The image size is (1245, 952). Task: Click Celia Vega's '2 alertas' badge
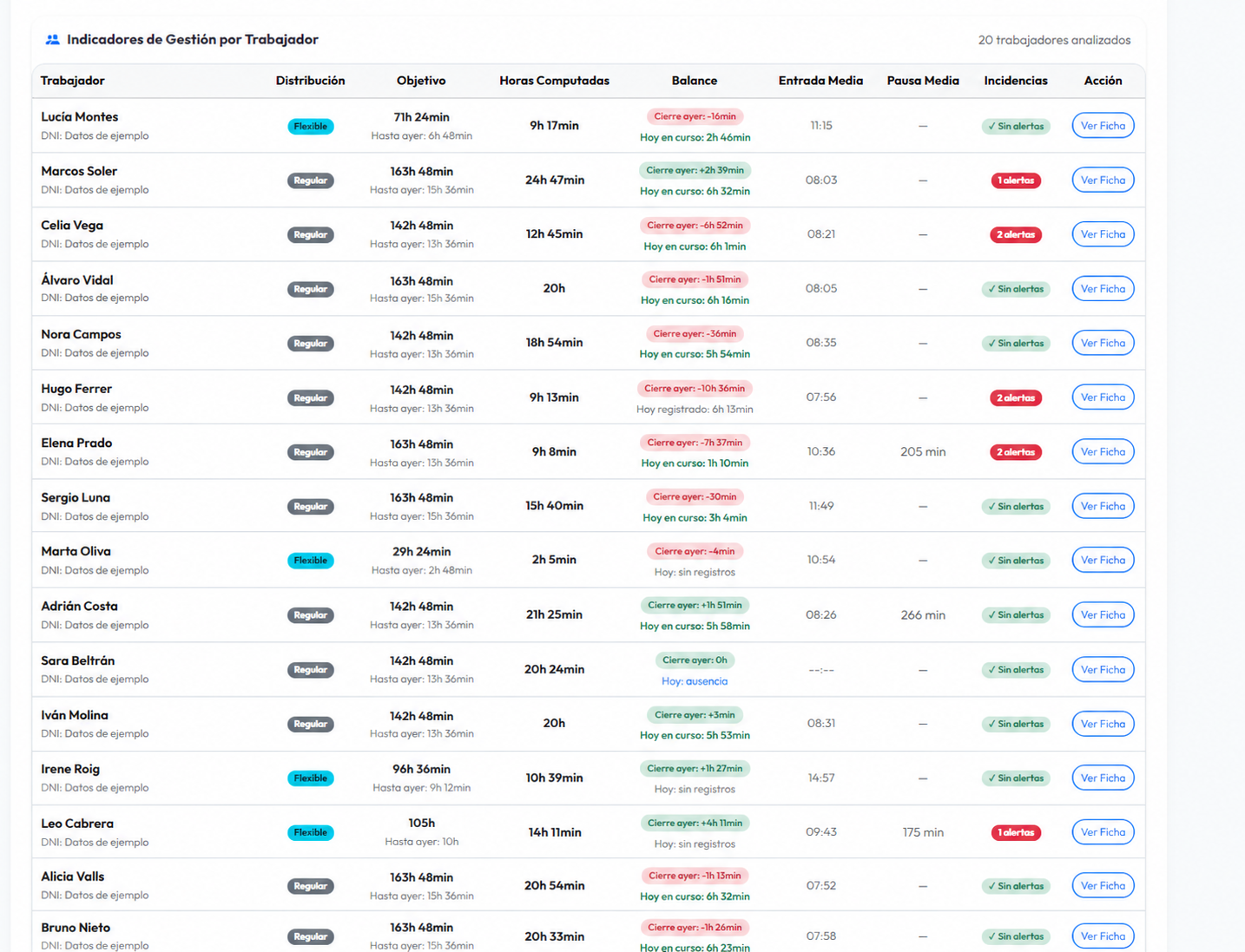[1016, 235]
